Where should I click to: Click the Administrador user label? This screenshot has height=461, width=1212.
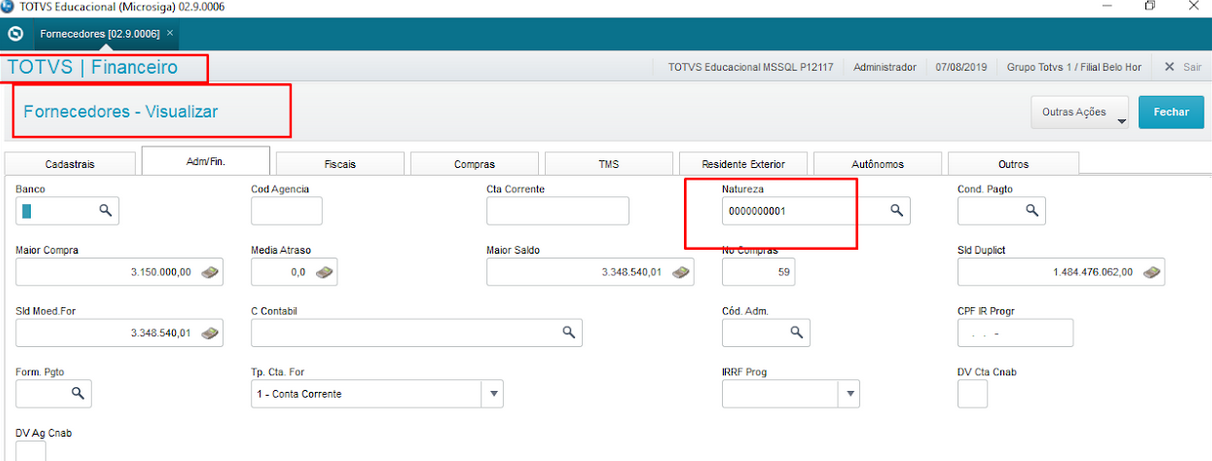(885, 67)
